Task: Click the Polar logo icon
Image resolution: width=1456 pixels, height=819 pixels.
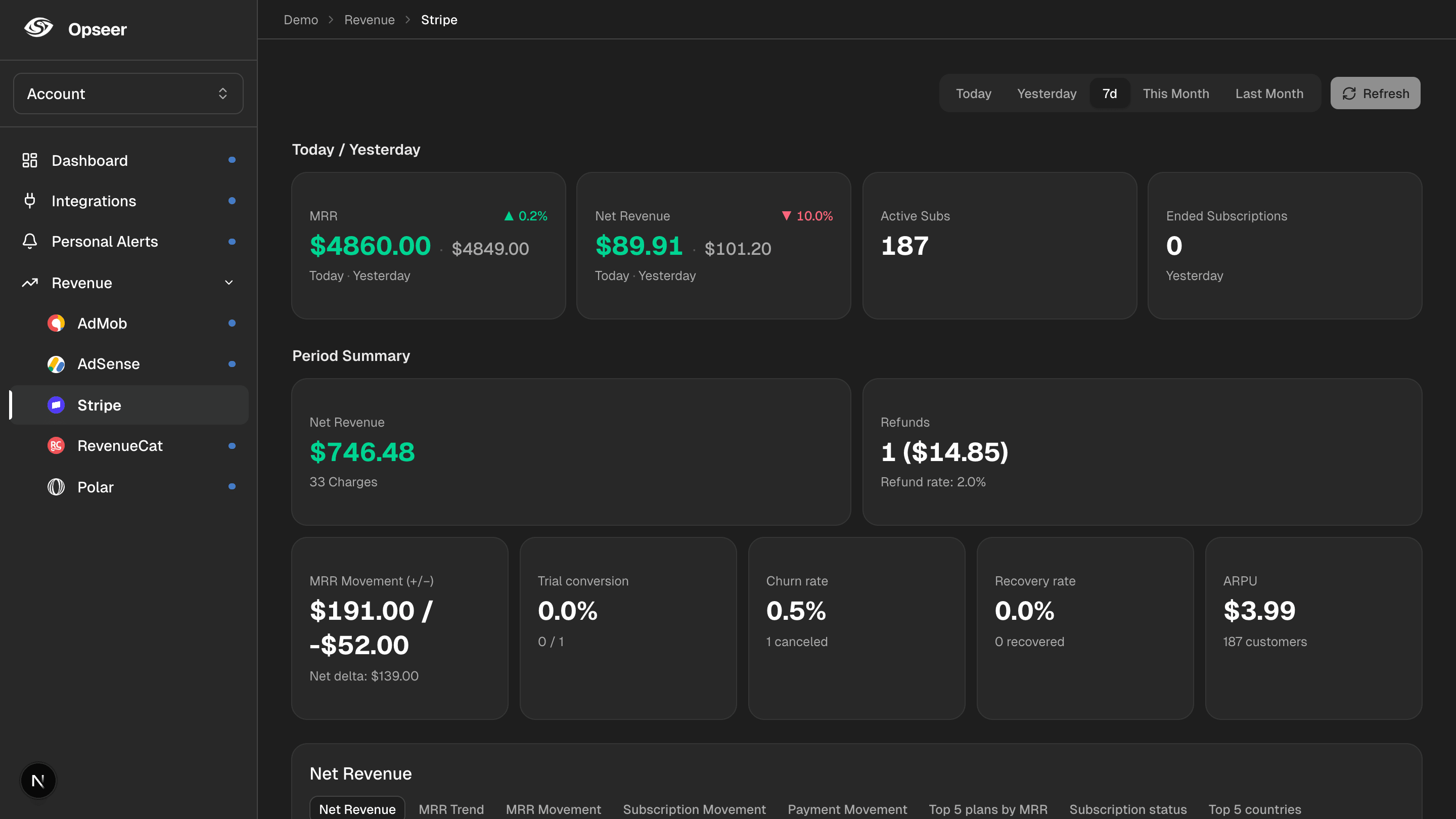Action: (x=56, y=487)
